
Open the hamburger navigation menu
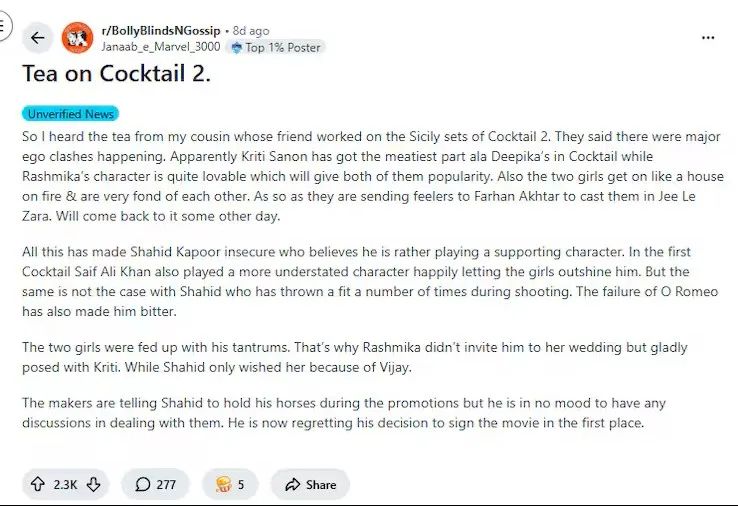tap(4, 30)
